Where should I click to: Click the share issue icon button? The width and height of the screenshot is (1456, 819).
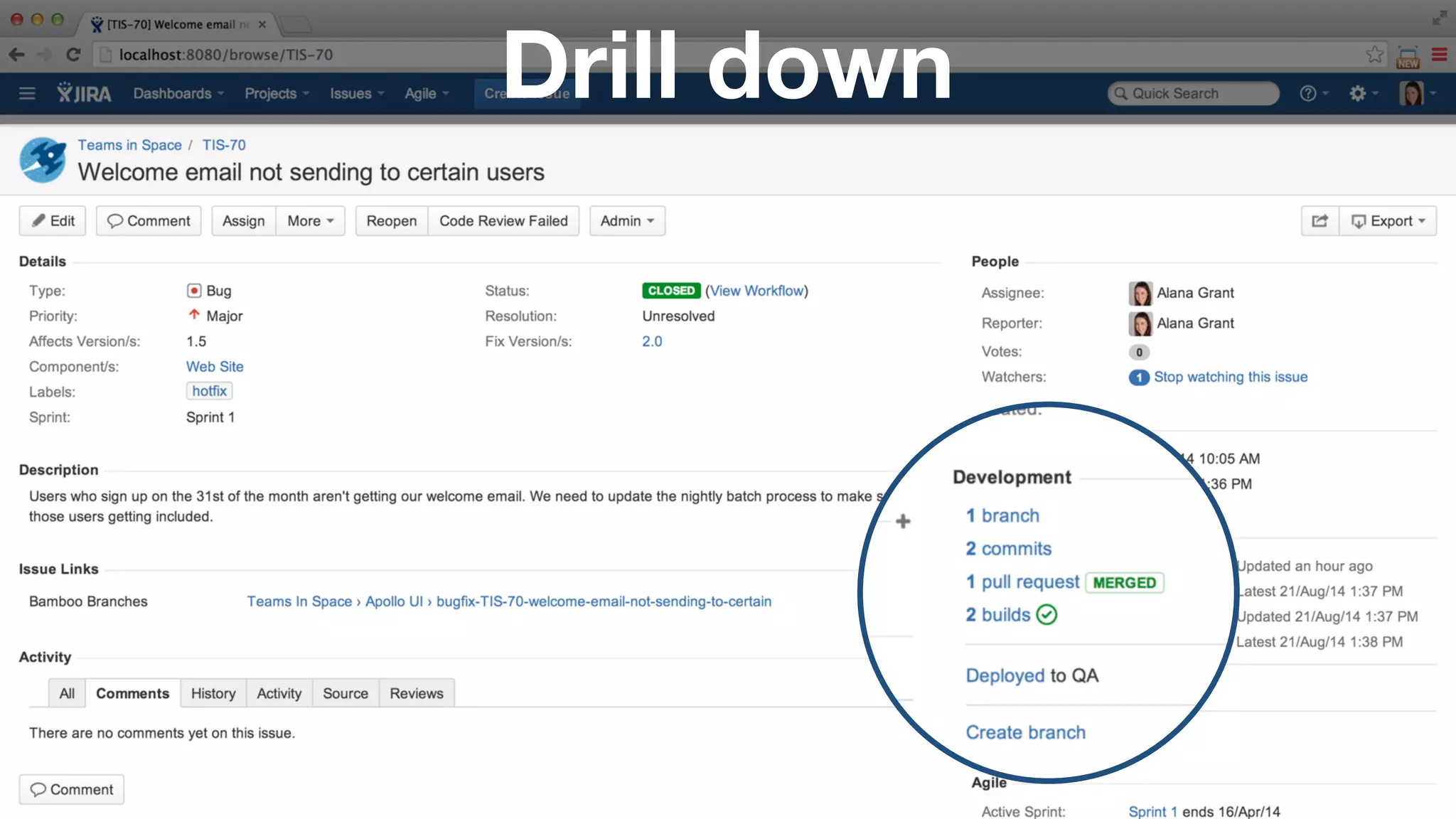pyautogui.click(x=1319, y=221)
